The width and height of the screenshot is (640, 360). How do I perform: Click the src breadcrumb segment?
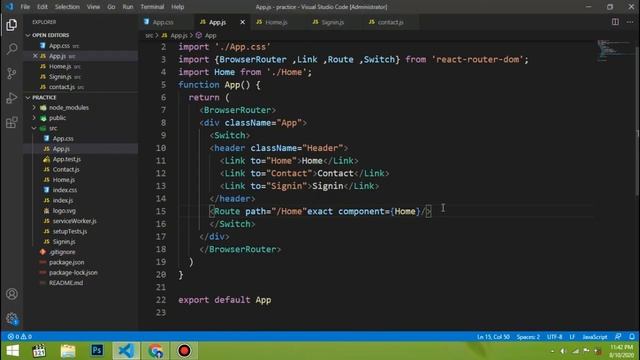pyautogui.click(x=149, y=36)
